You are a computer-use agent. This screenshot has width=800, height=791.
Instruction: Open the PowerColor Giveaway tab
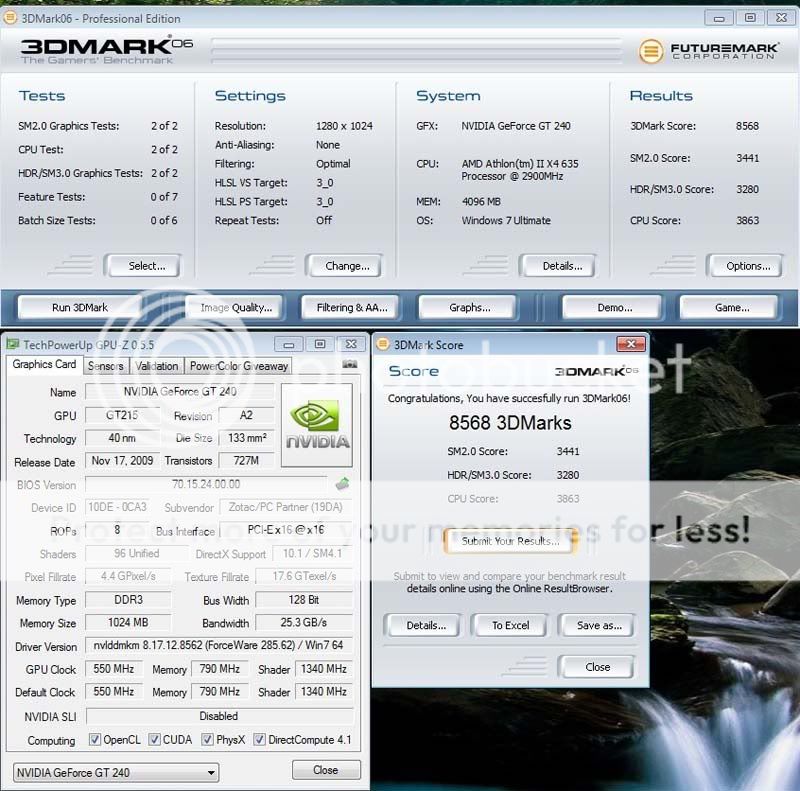239,366
